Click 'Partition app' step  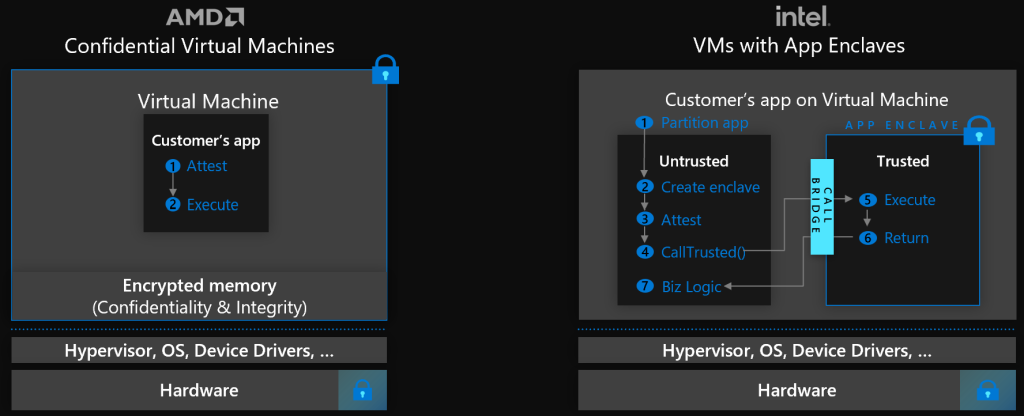pyautogui.click(x=705, y=123)
